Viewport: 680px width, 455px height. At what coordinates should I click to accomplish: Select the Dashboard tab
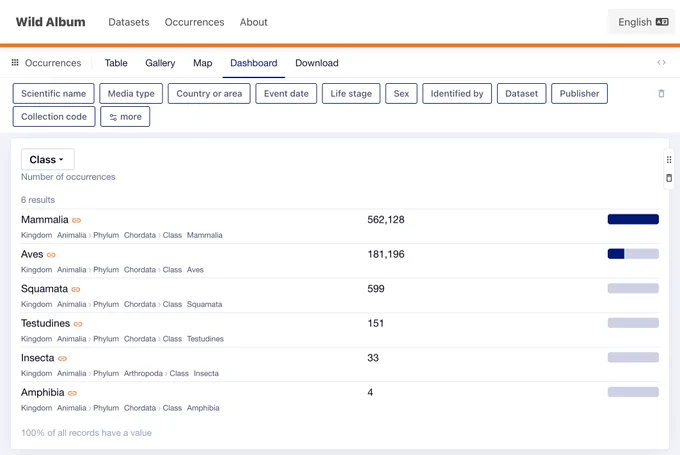[x=254, y=63]
